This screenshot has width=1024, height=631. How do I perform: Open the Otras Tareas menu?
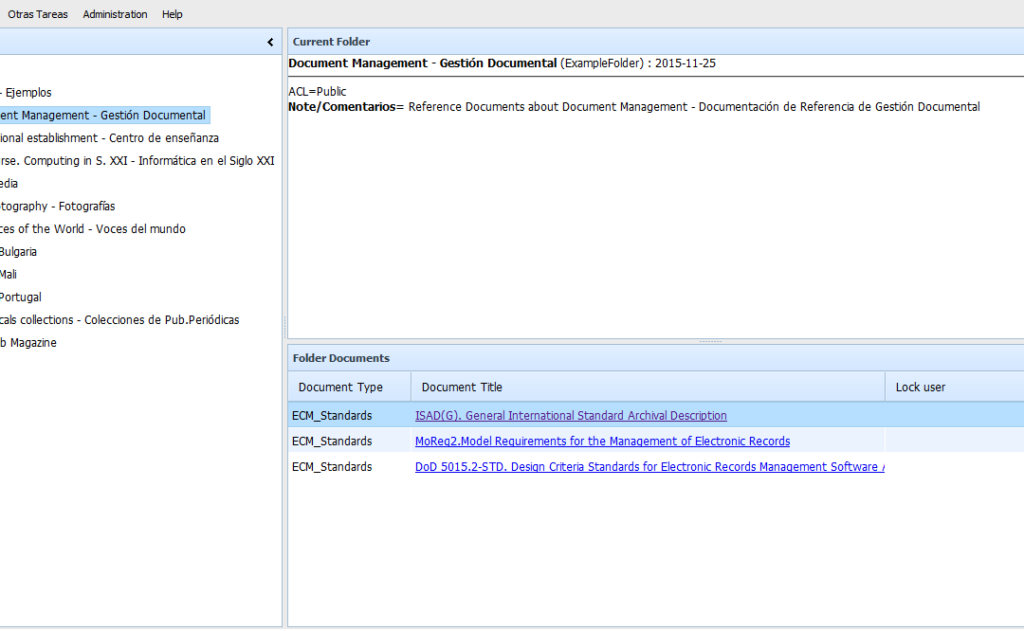tap(37, 14)
